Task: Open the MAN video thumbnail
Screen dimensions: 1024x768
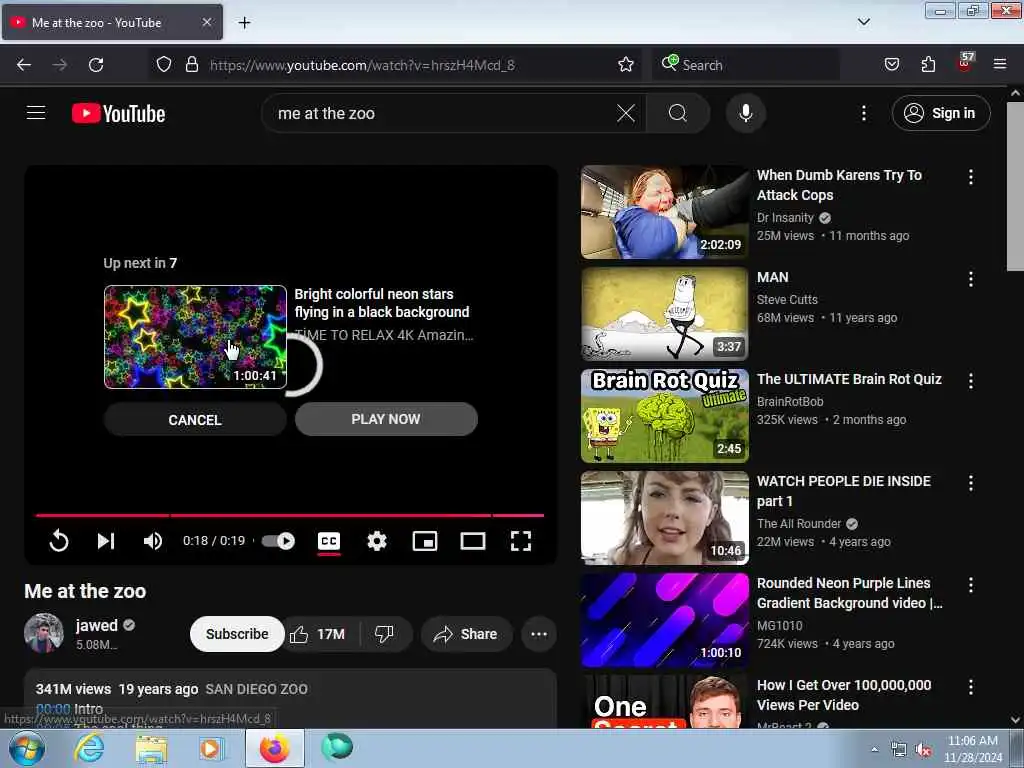Action: 665,313
